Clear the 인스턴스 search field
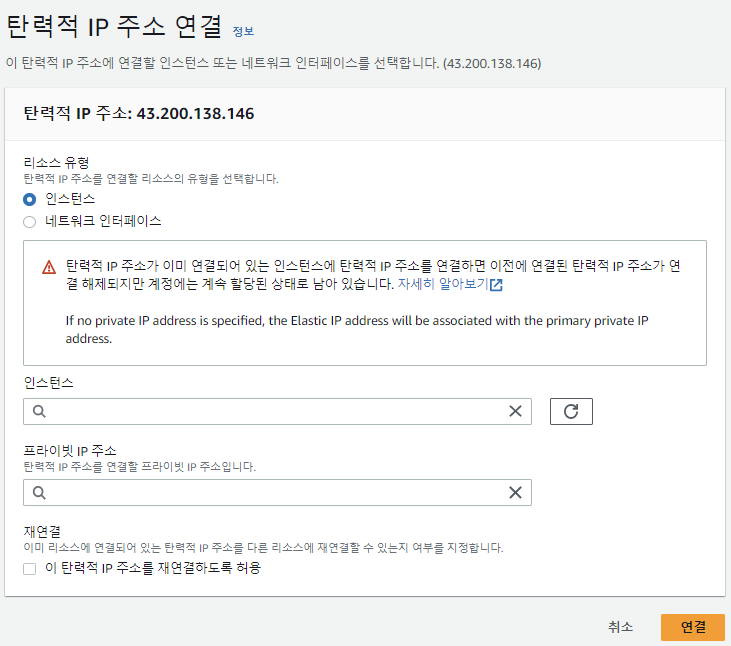Viewport: 731px width, 646px height. pos(515,411)
